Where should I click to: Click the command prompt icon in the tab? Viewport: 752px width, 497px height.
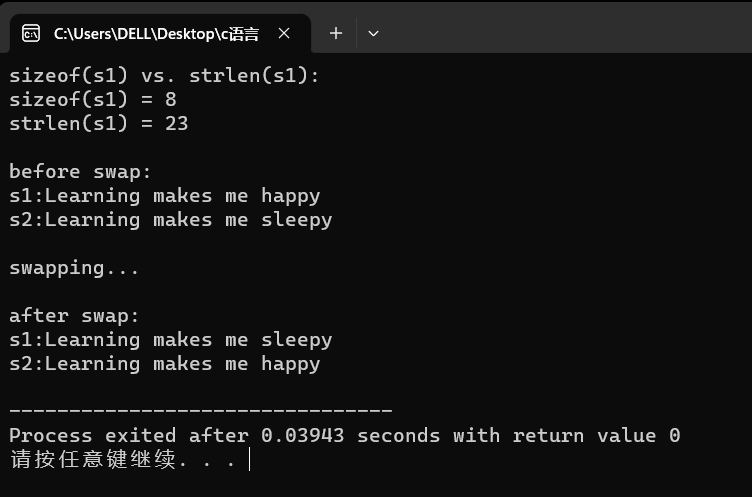[31, 33]
